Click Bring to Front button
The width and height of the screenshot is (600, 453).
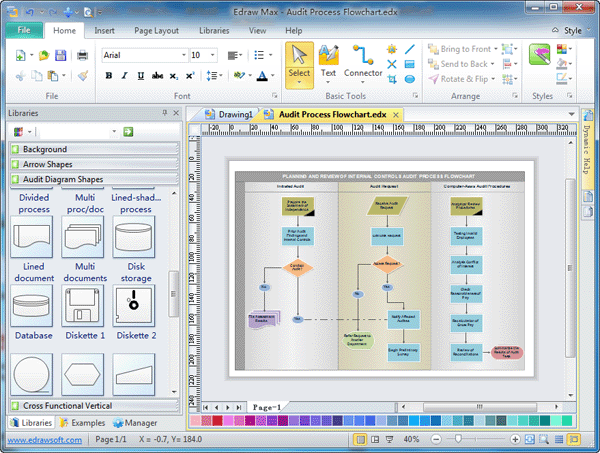(460, 48)
